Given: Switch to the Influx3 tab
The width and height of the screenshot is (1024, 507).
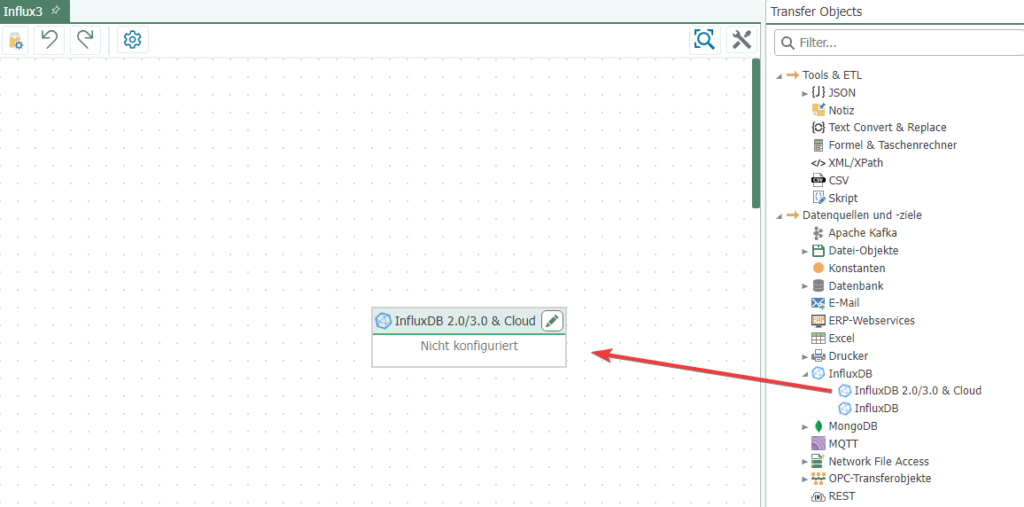Looking at the screenshot, I should (x=23, y=11).
